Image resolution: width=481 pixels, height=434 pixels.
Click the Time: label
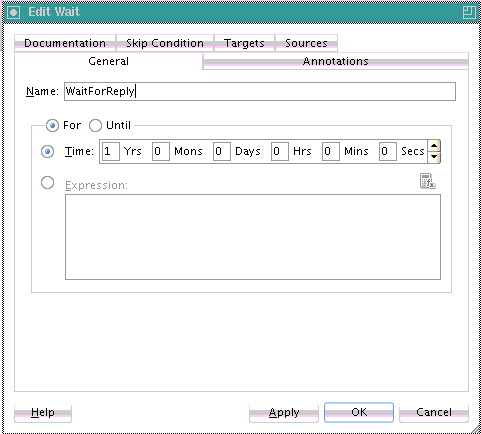click(x=79, y=151)
